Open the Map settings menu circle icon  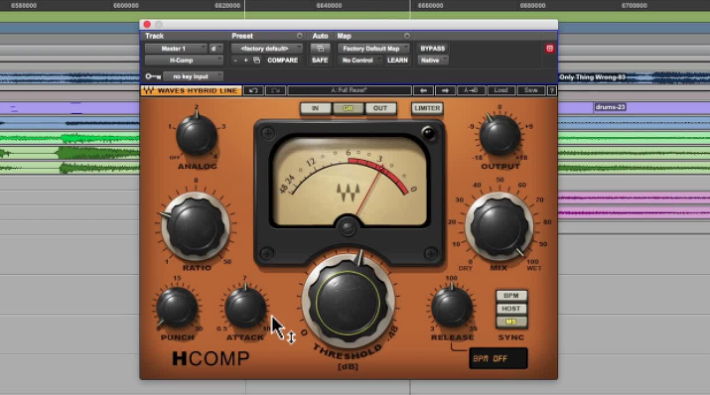pos(407,36)
